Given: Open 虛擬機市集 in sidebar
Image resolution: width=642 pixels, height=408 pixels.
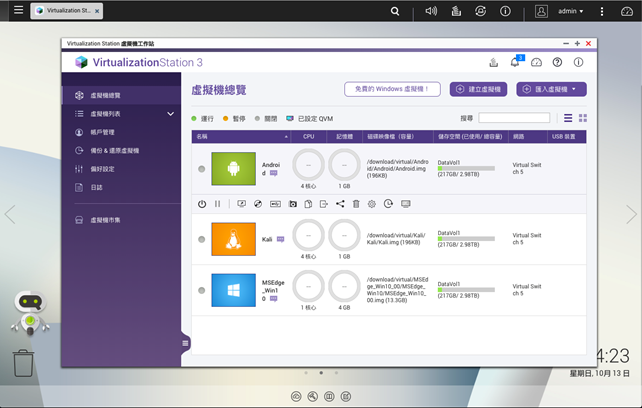Looking at the screenshot, I should [121, 220].
